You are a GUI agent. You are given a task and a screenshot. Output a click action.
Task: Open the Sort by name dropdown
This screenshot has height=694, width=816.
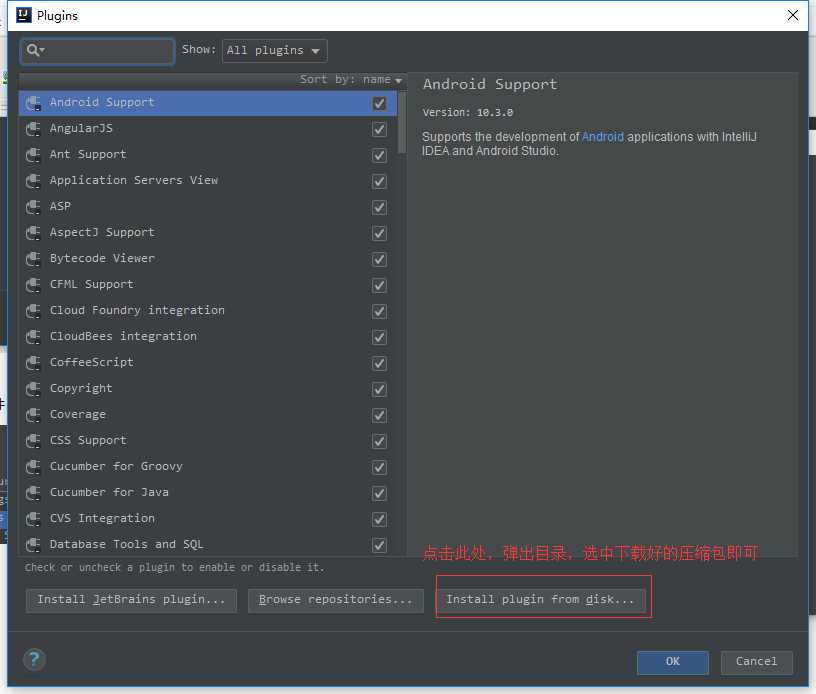[351, 80]
